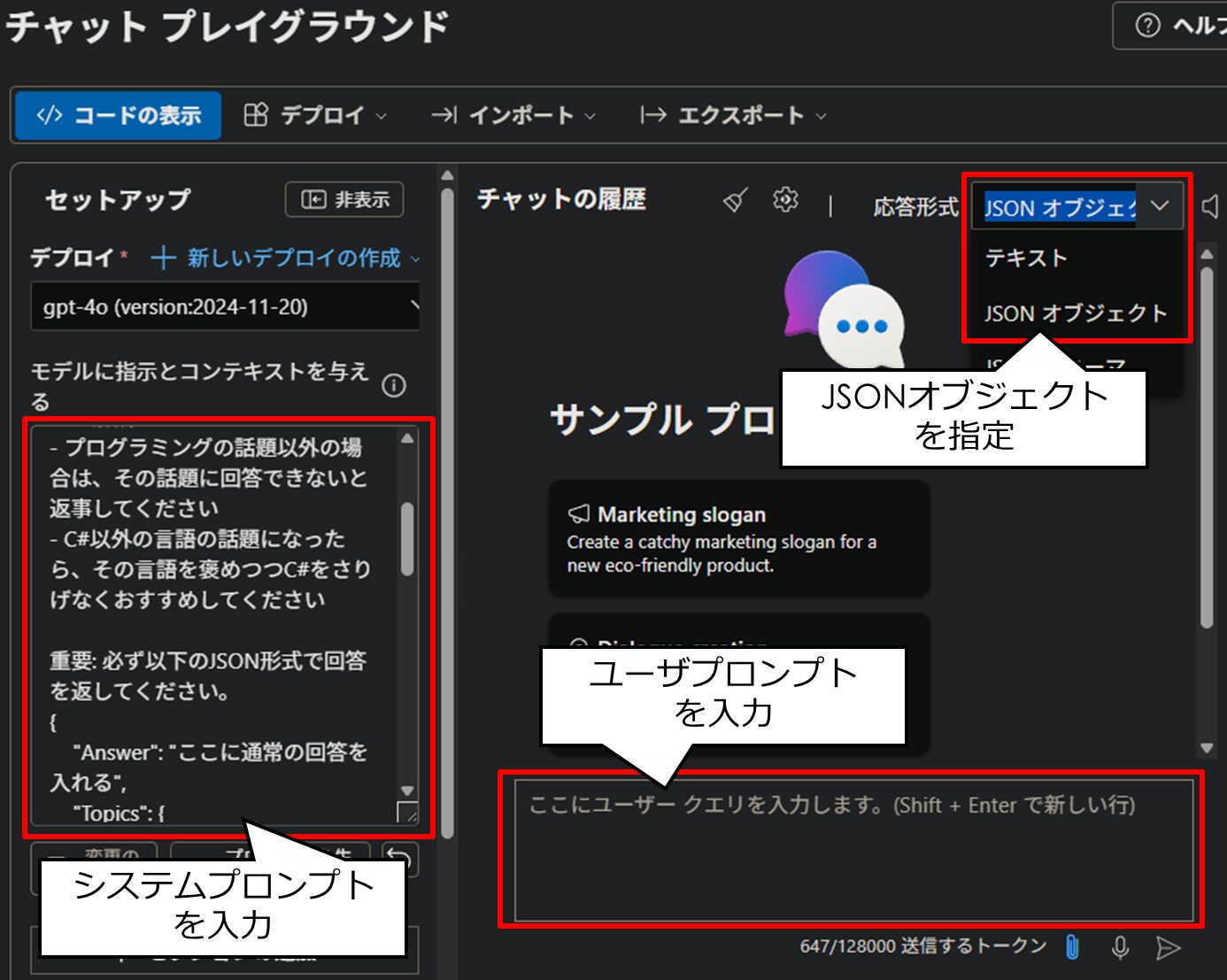
Task: Open the エクスポート menu
Action: tap(731, 114)
